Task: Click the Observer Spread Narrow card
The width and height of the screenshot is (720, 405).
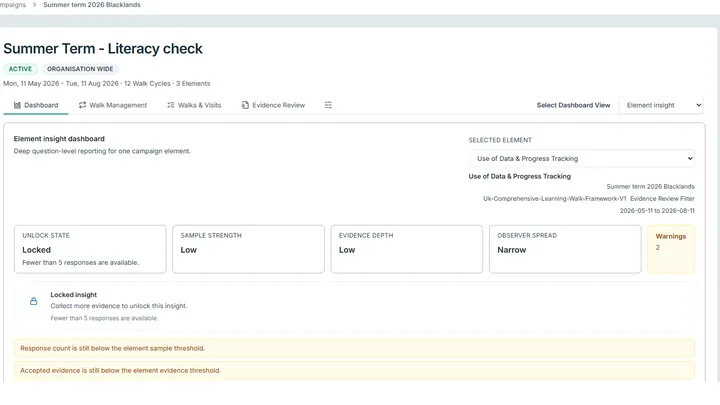Action: pyautogui.click(x=565, y=249)
